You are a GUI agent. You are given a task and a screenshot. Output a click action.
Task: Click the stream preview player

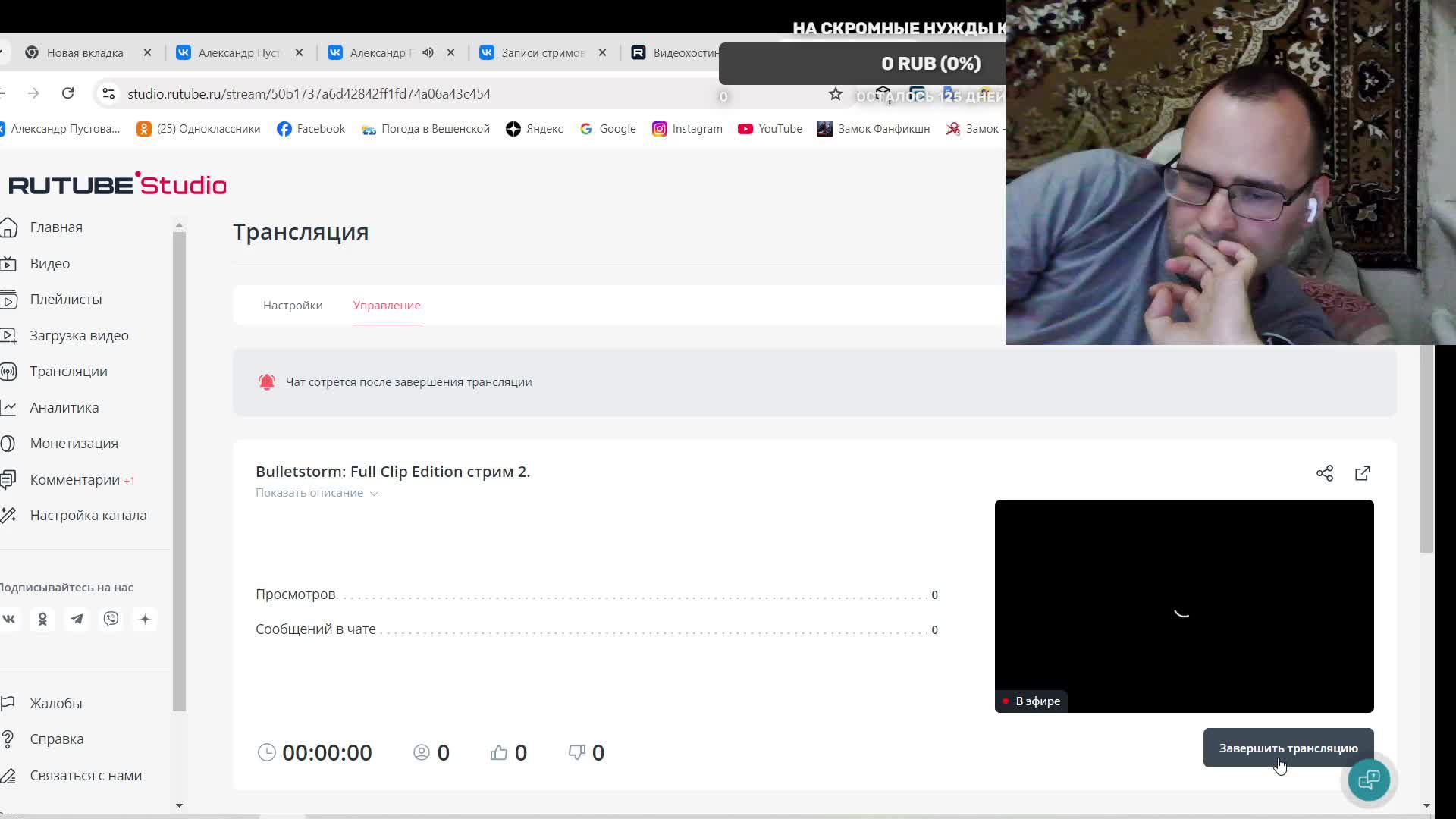(x=1183, y=605)
